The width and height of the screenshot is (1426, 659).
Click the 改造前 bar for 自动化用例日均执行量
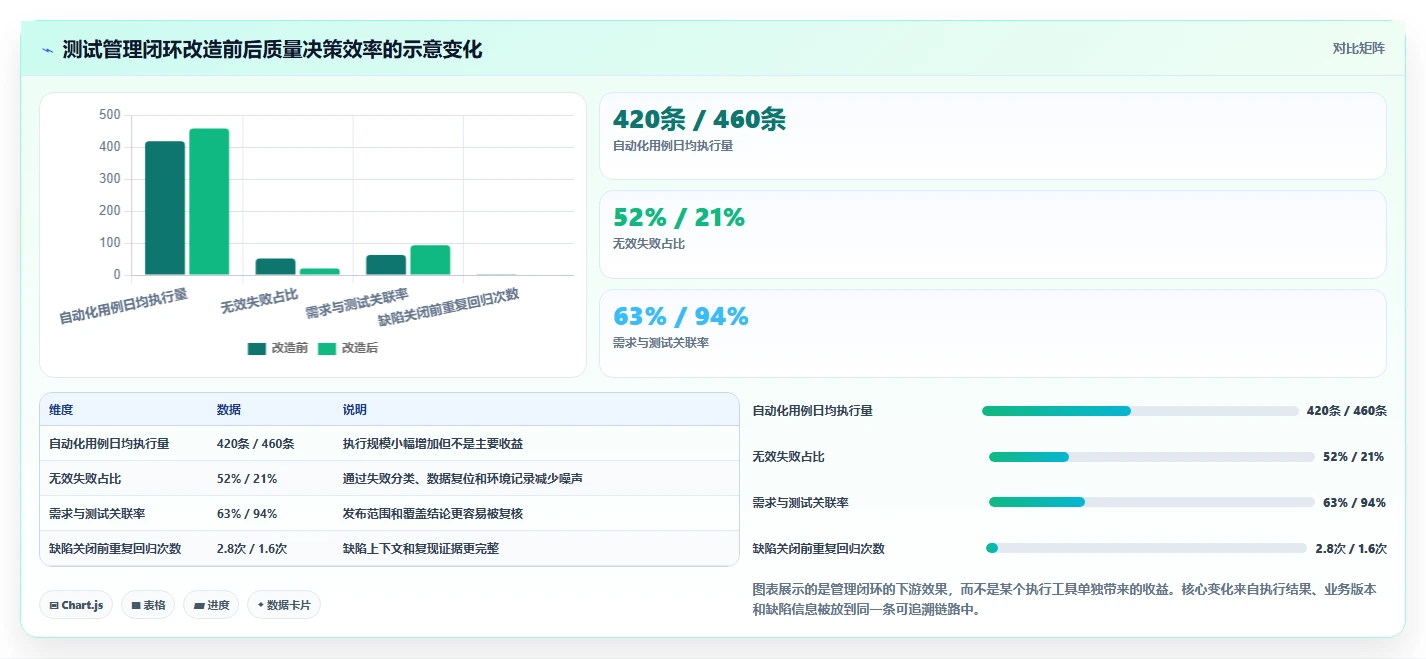click(165, 208)
